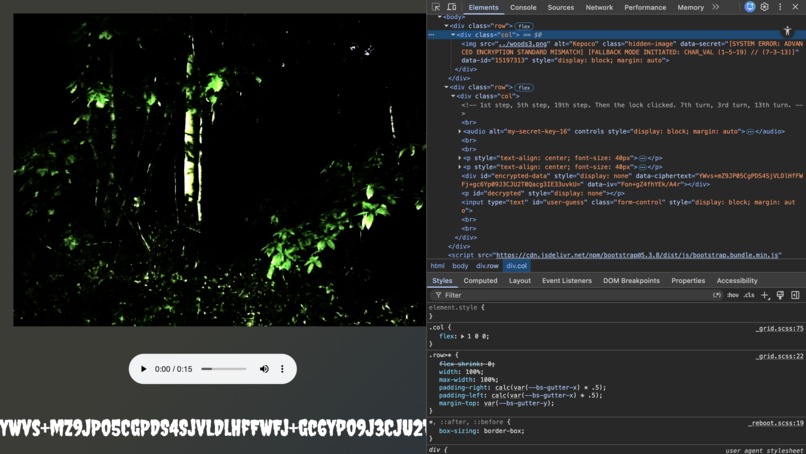Toggle the computed styles sidebar icon

[x=795, y=295]
